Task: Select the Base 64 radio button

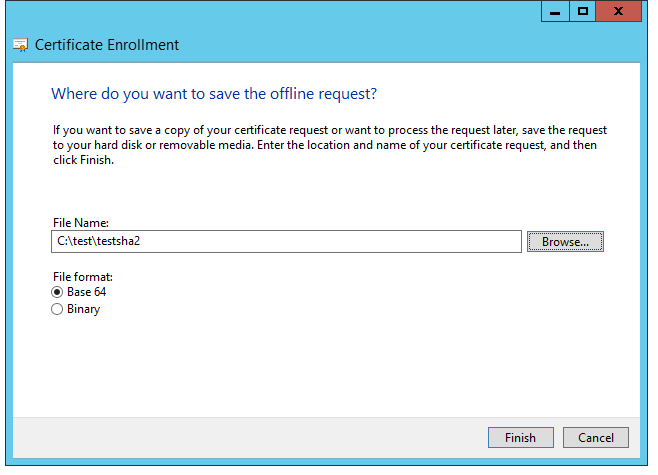Action: point(57,292)
